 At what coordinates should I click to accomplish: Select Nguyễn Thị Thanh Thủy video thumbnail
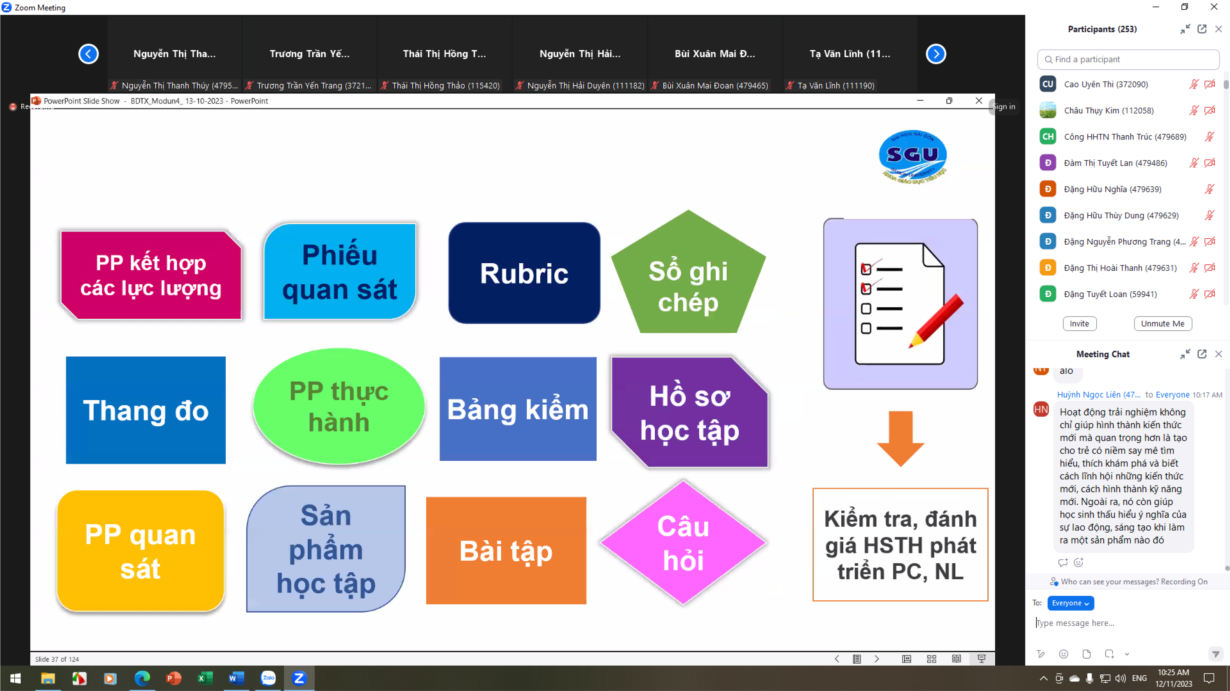point(174,54)
